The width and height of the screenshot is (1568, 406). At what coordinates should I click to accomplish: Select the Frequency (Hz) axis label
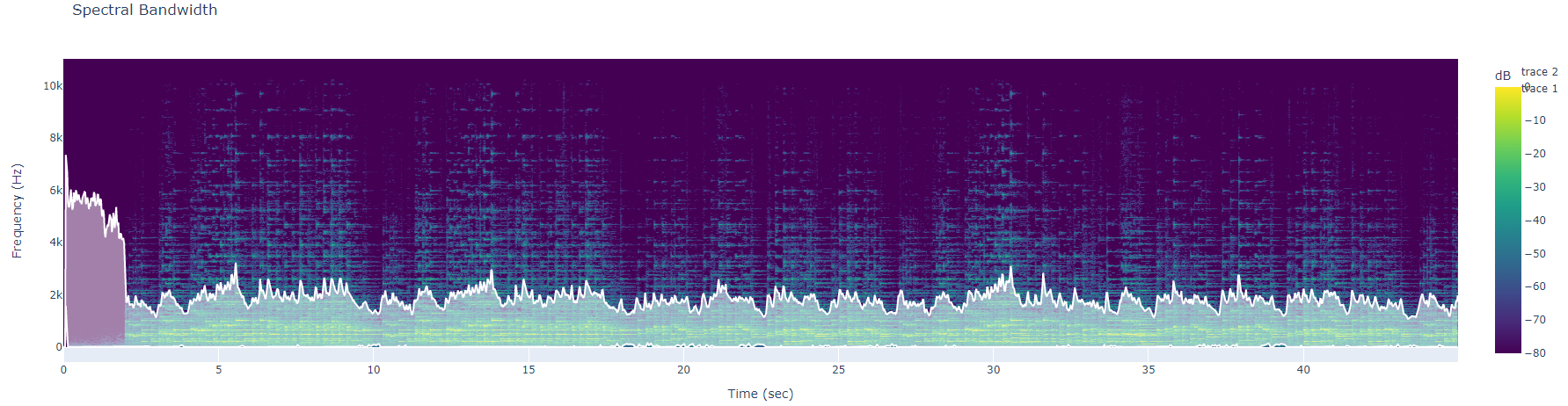(x=17, y=211)
